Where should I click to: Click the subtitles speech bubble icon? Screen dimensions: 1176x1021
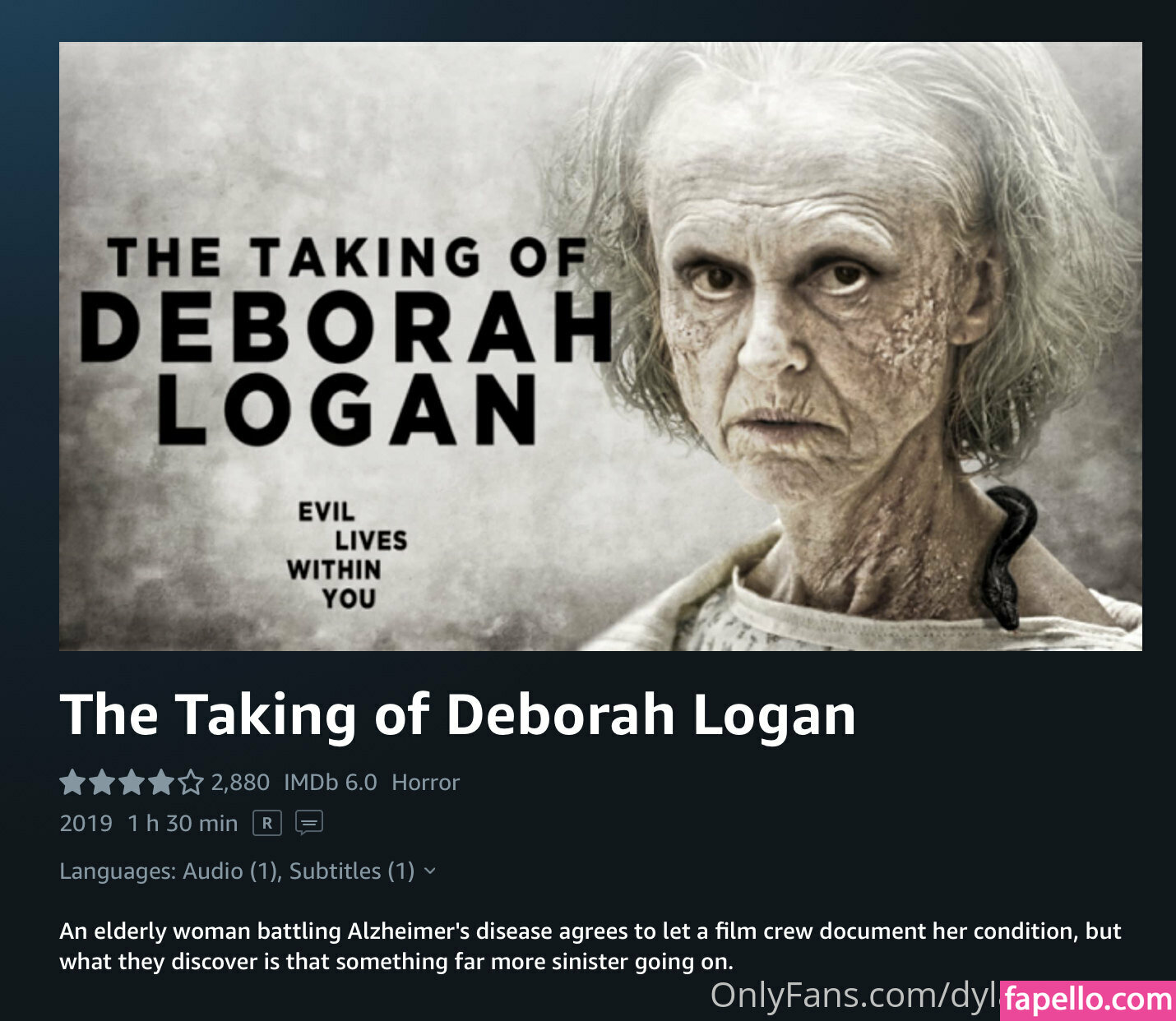[309, 823]
